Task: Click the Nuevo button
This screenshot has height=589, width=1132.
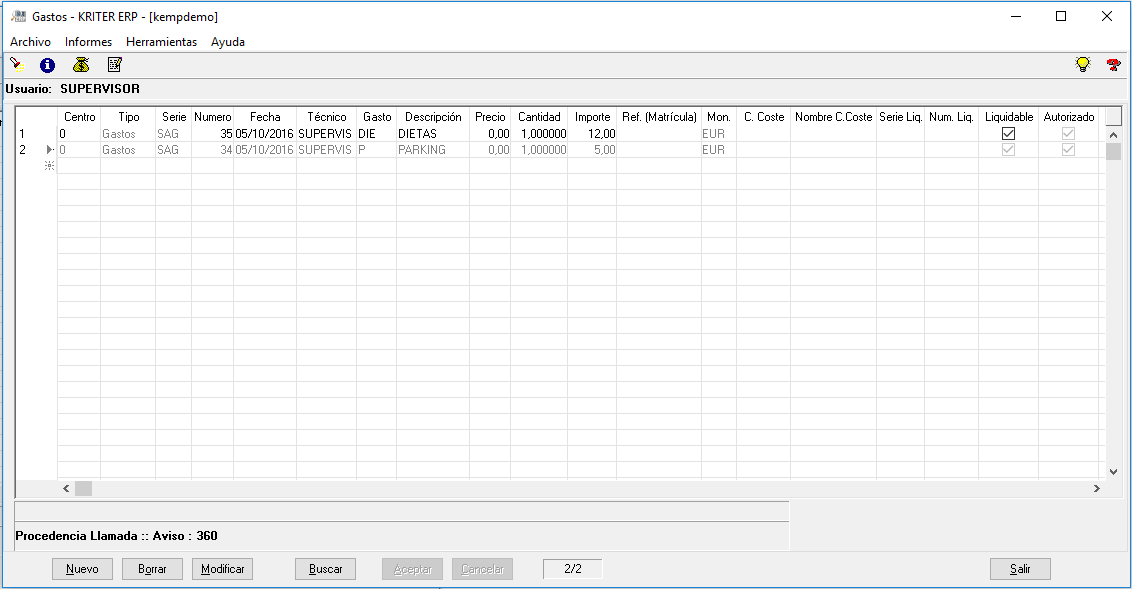Action: coord(82,569)
